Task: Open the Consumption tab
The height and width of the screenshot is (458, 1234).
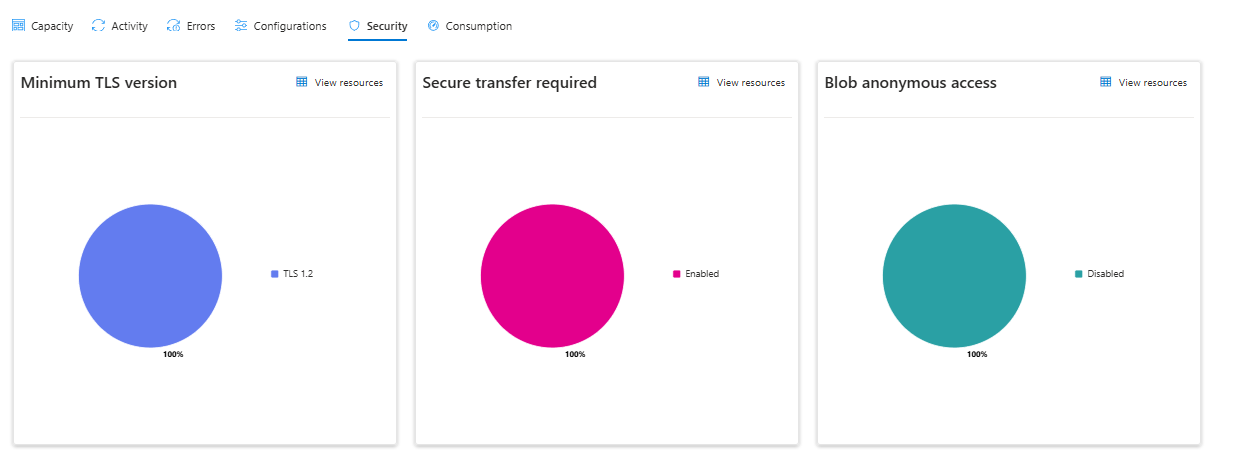Action: click(470, 26)
